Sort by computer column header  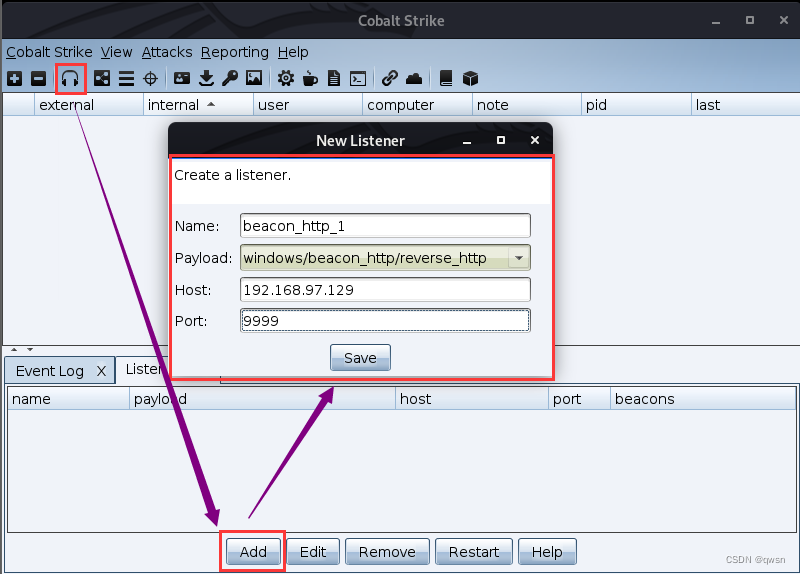click(417, 105)
